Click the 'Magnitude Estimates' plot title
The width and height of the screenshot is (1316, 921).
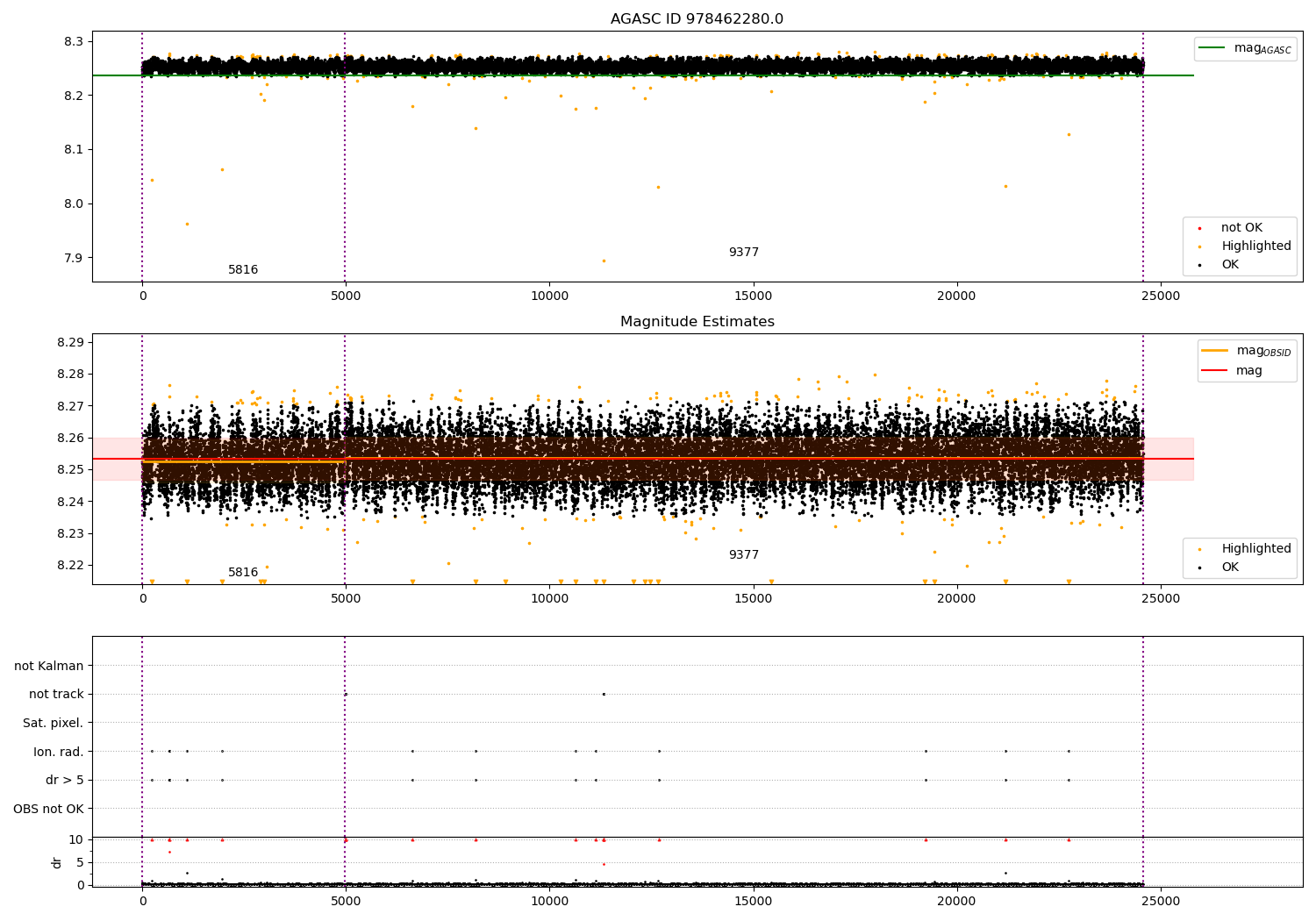click(x=697, y=322)
